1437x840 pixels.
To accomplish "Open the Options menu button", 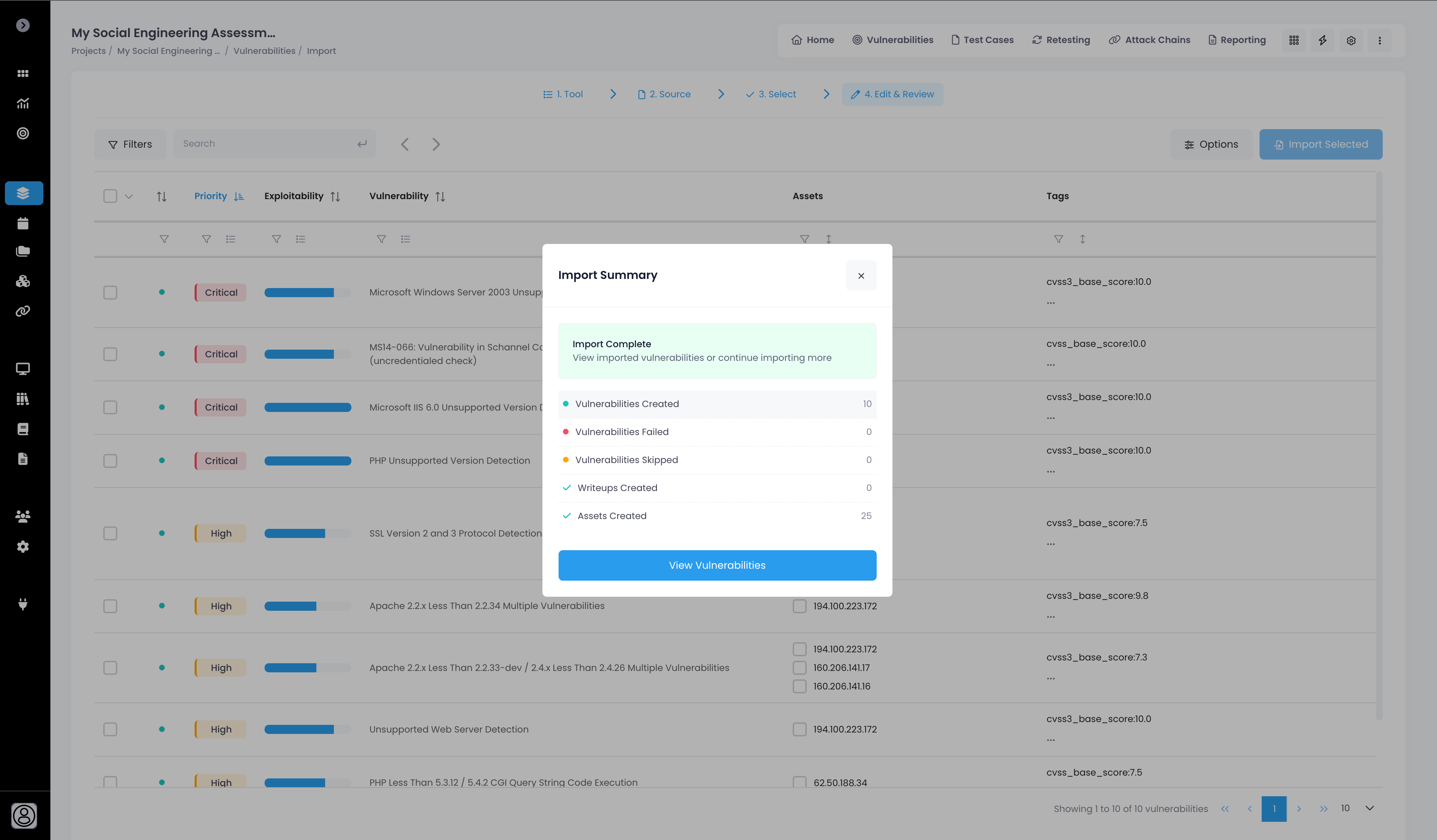I will point(1211,144).
